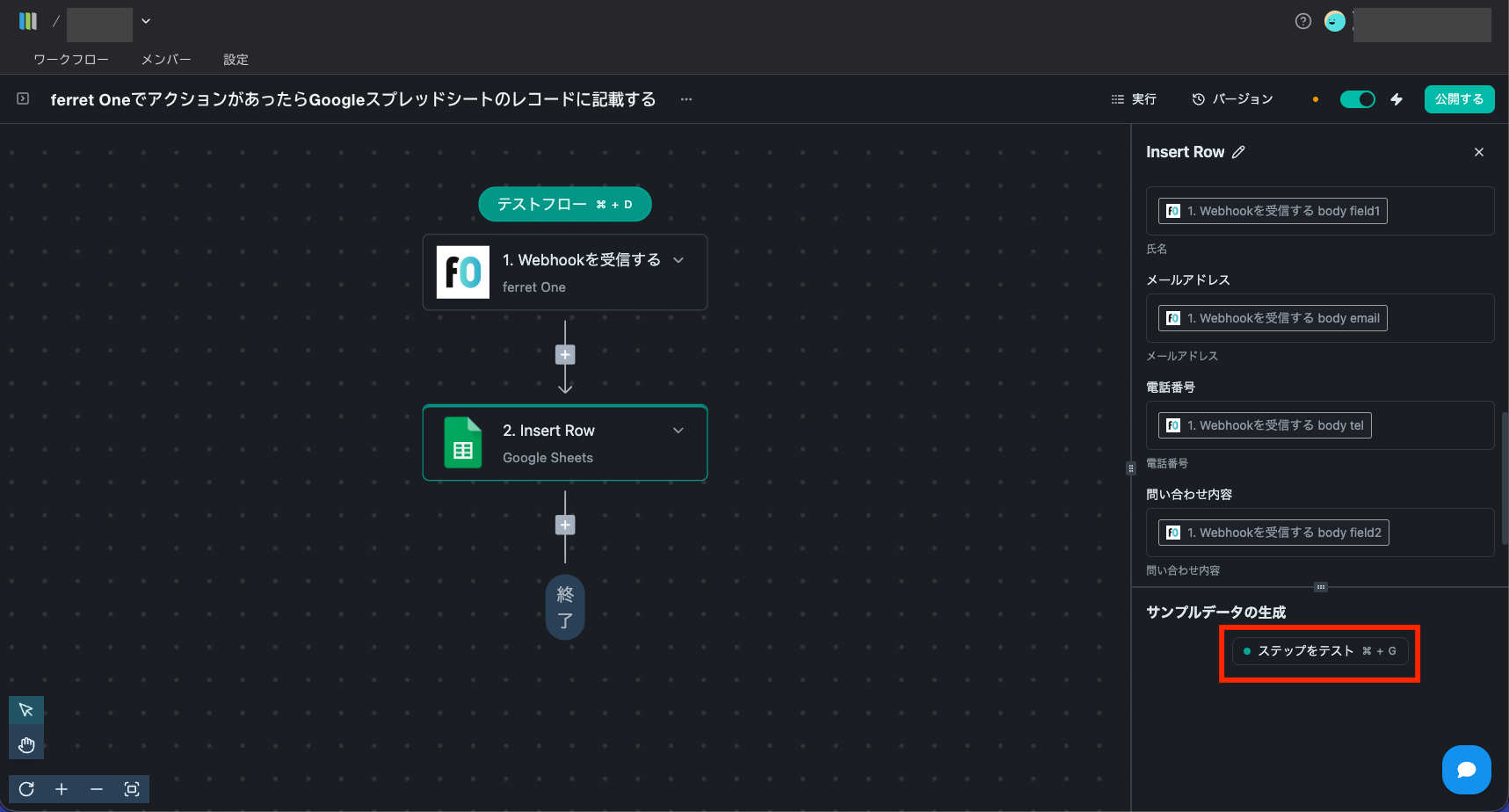
Task: Click the ステップをテスト button
Action: [x=1319, y=651]
